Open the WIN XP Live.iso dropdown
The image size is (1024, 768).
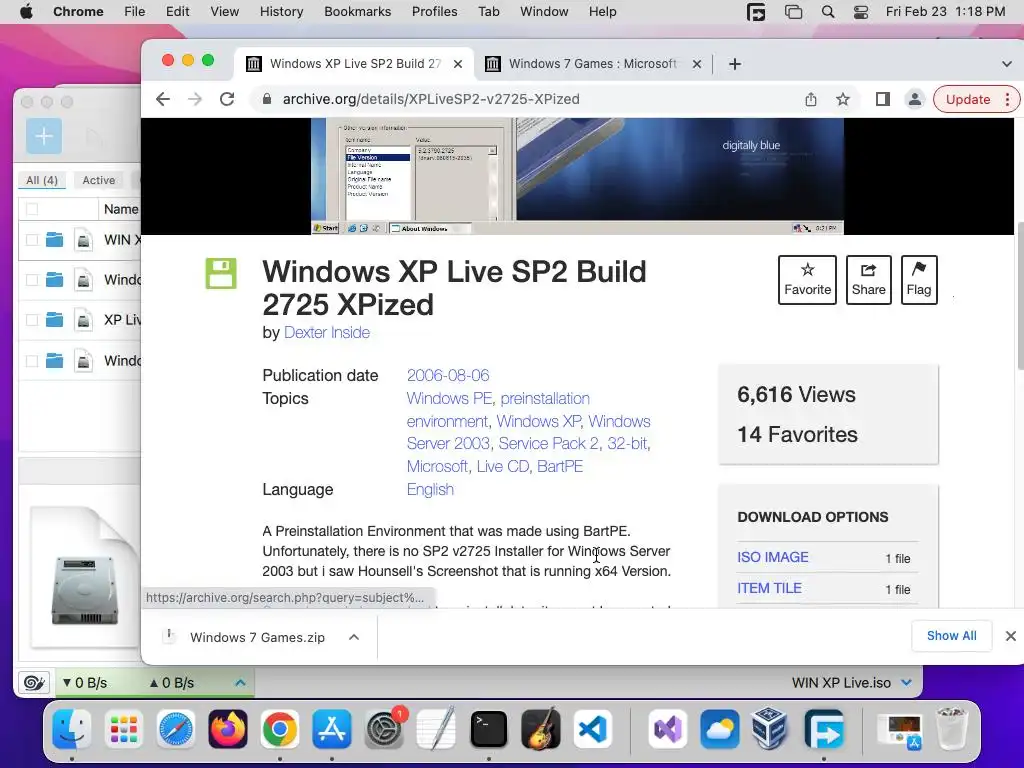pyautogui.click(x=906, y=682)
